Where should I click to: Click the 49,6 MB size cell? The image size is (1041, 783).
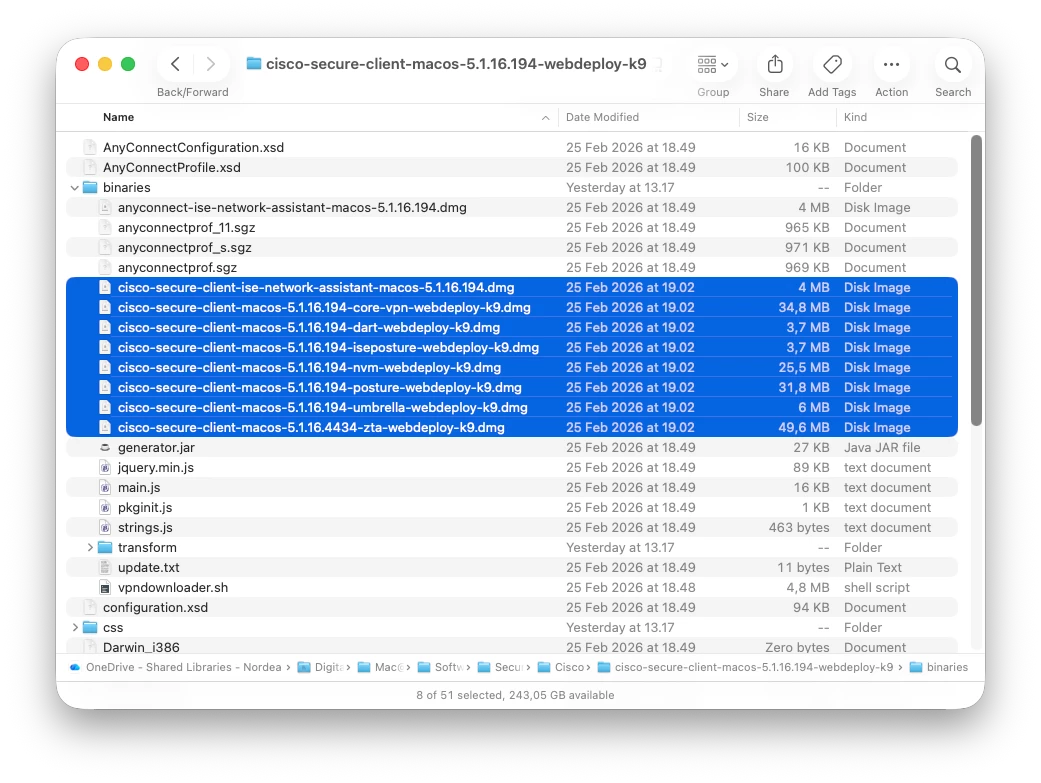coord(804,427)
